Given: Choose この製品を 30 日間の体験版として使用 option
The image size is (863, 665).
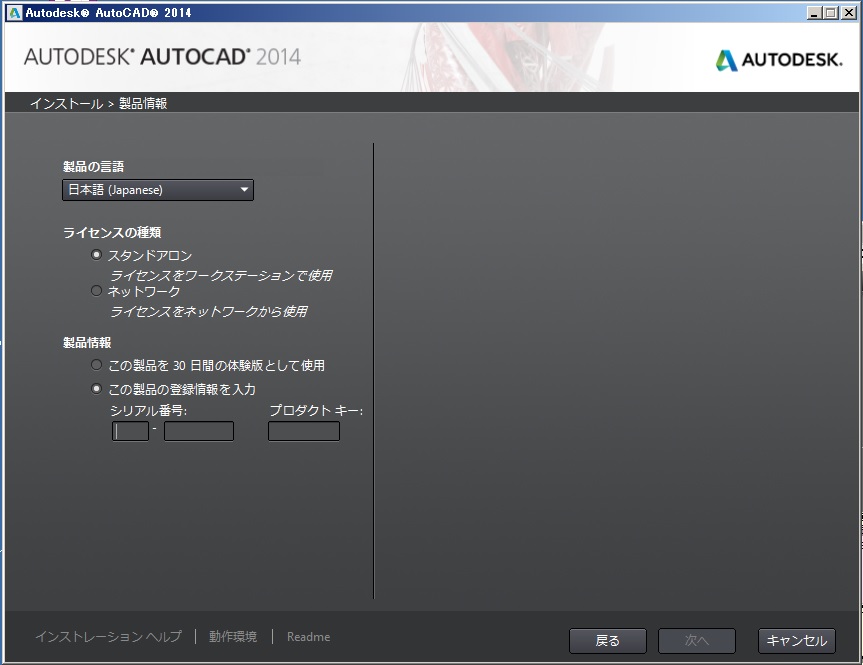Looking at the screenshot, I should tap(96, 364).
